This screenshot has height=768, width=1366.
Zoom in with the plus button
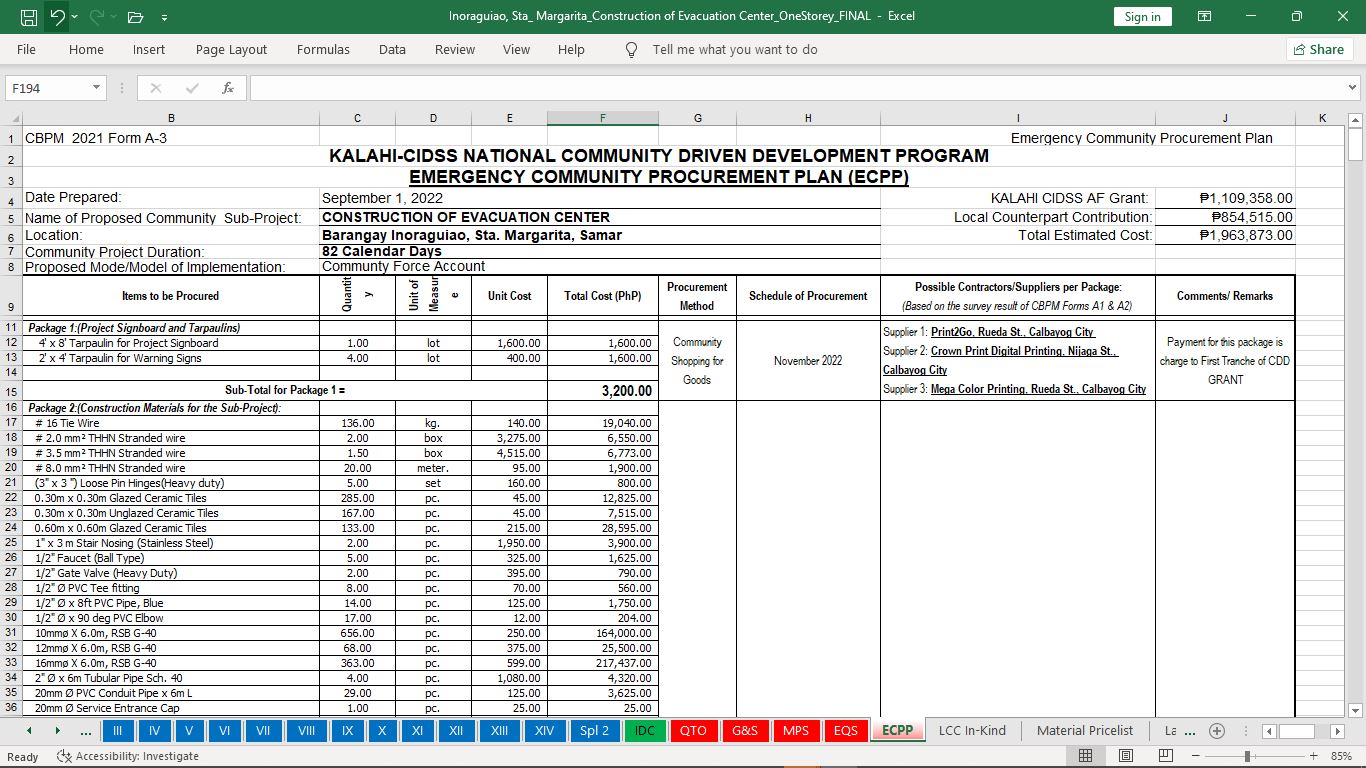[x=1313, y=756]
